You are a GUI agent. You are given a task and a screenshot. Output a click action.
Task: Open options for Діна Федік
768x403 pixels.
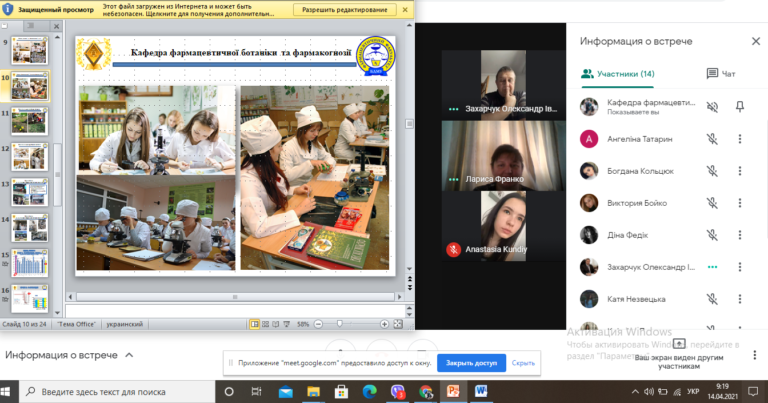[740, 235]
